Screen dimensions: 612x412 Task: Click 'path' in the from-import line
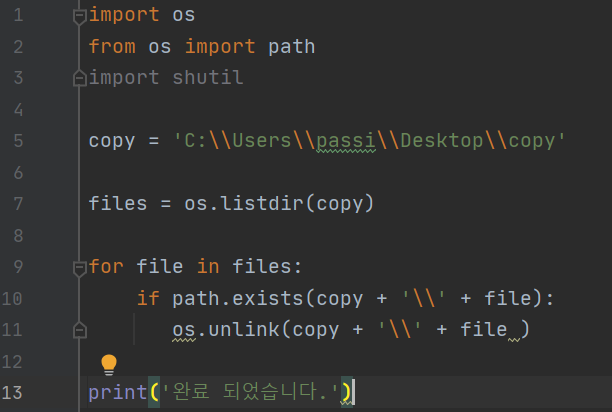tap(292, 47)
